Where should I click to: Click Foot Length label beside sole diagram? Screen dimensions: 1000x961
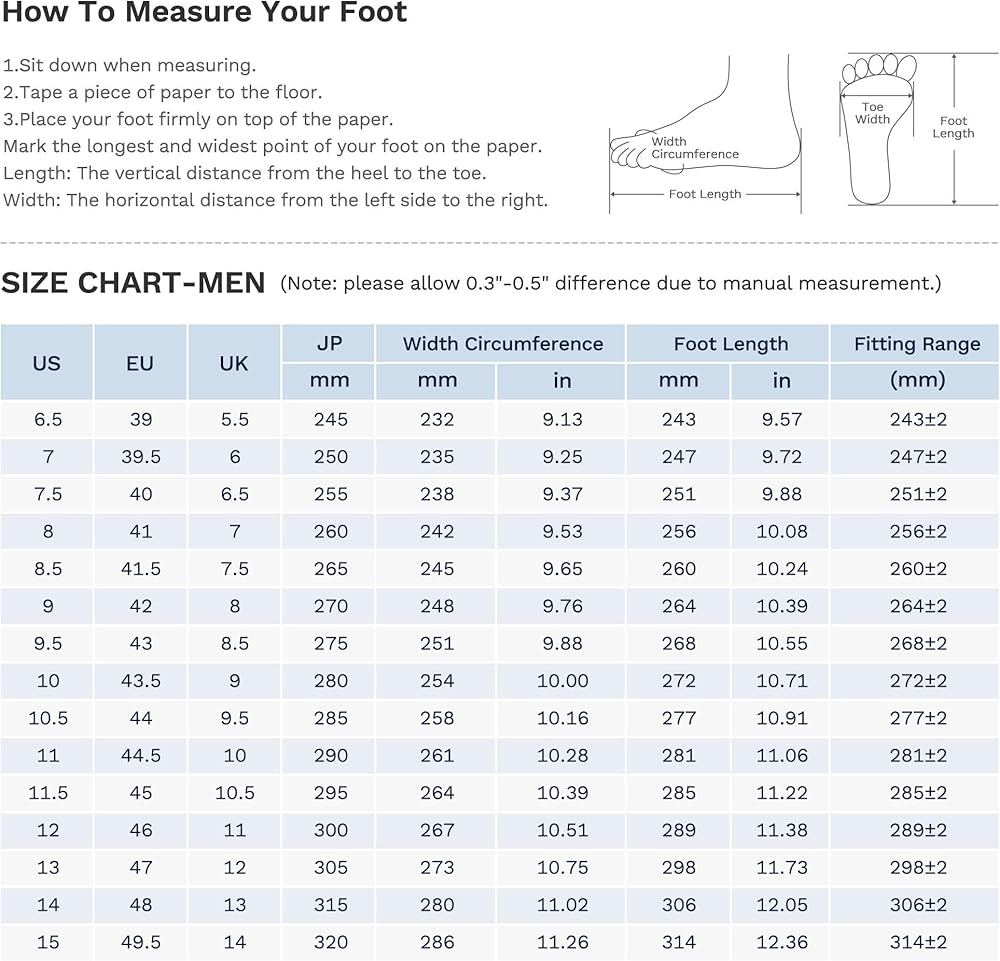953,127
